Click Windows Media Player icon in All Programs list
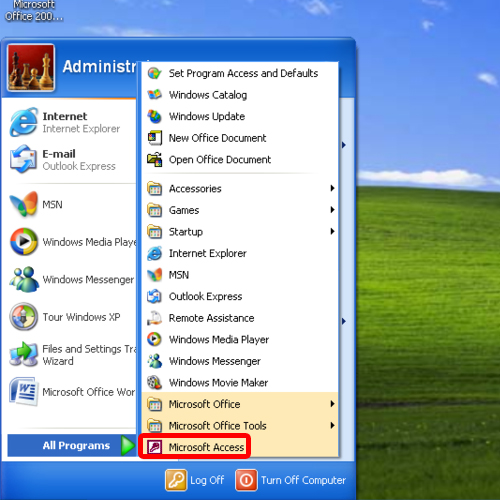The height and width of the screenshot is (500, 500). point(155,339)
